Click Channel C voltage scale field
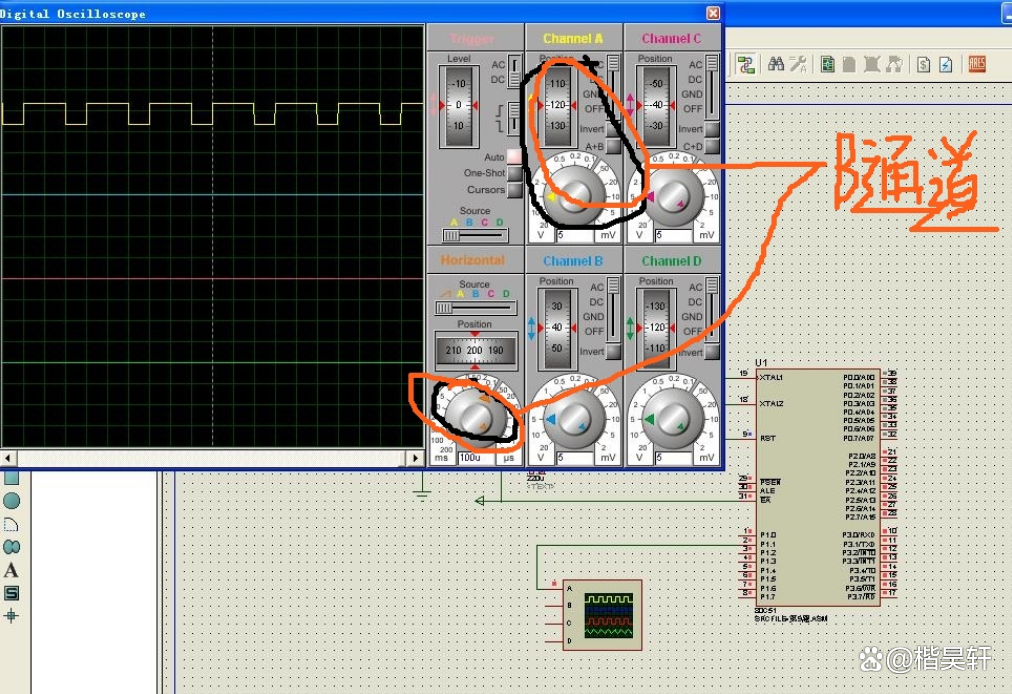The height and width of the screenshot is (694, 1012). click(x=673, y=235)
